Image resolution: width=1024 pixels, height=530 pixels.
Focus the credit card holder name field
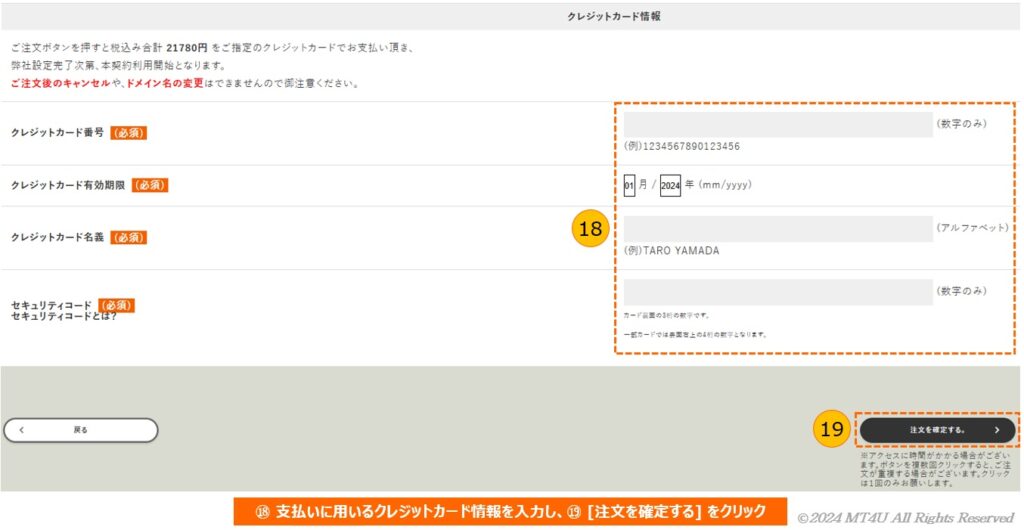[x=778, y=229]
